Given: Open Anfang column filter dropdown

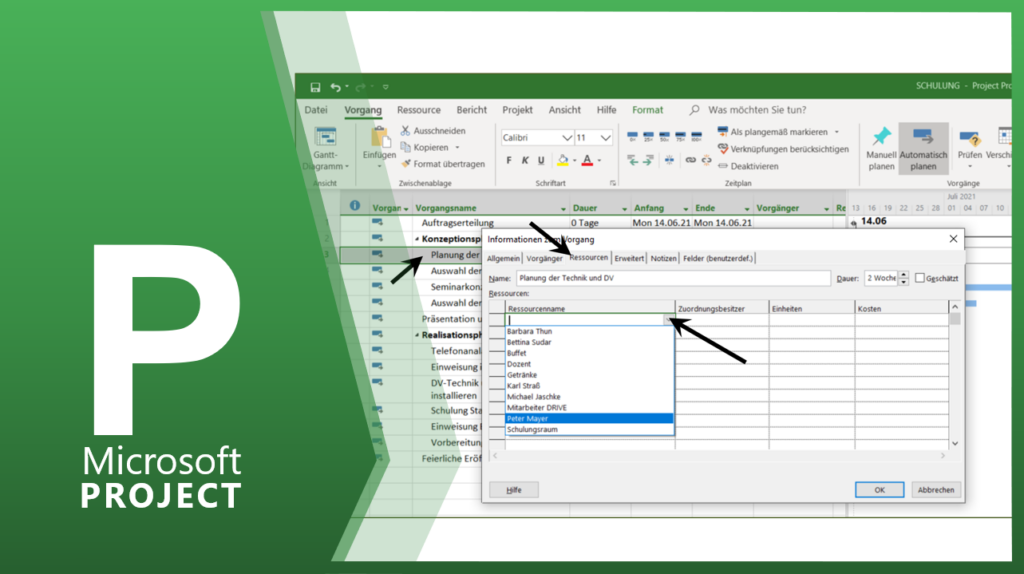Looking at the screenshot, I should [686, 209].
